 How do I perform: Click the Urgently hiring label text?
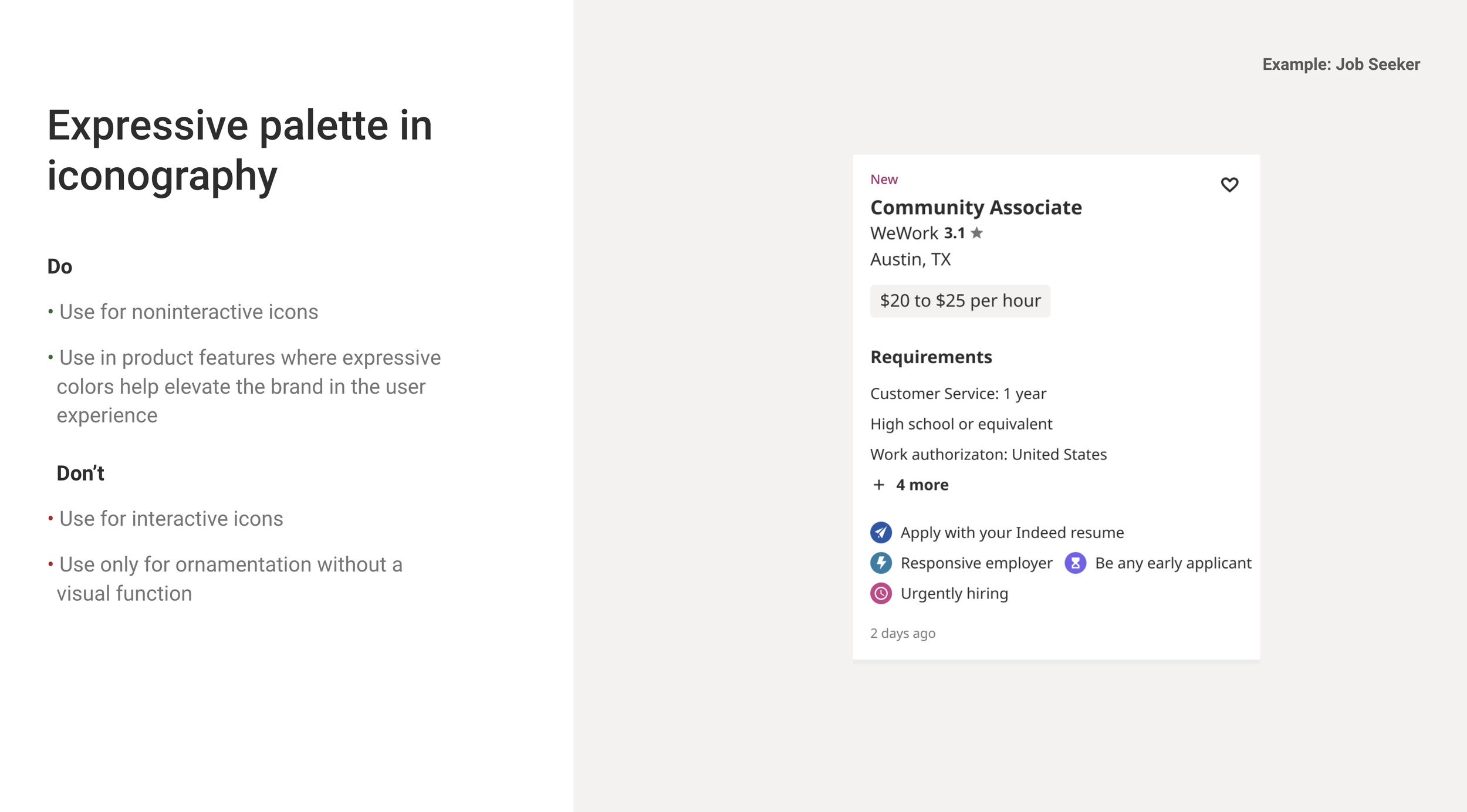[954, 594]
